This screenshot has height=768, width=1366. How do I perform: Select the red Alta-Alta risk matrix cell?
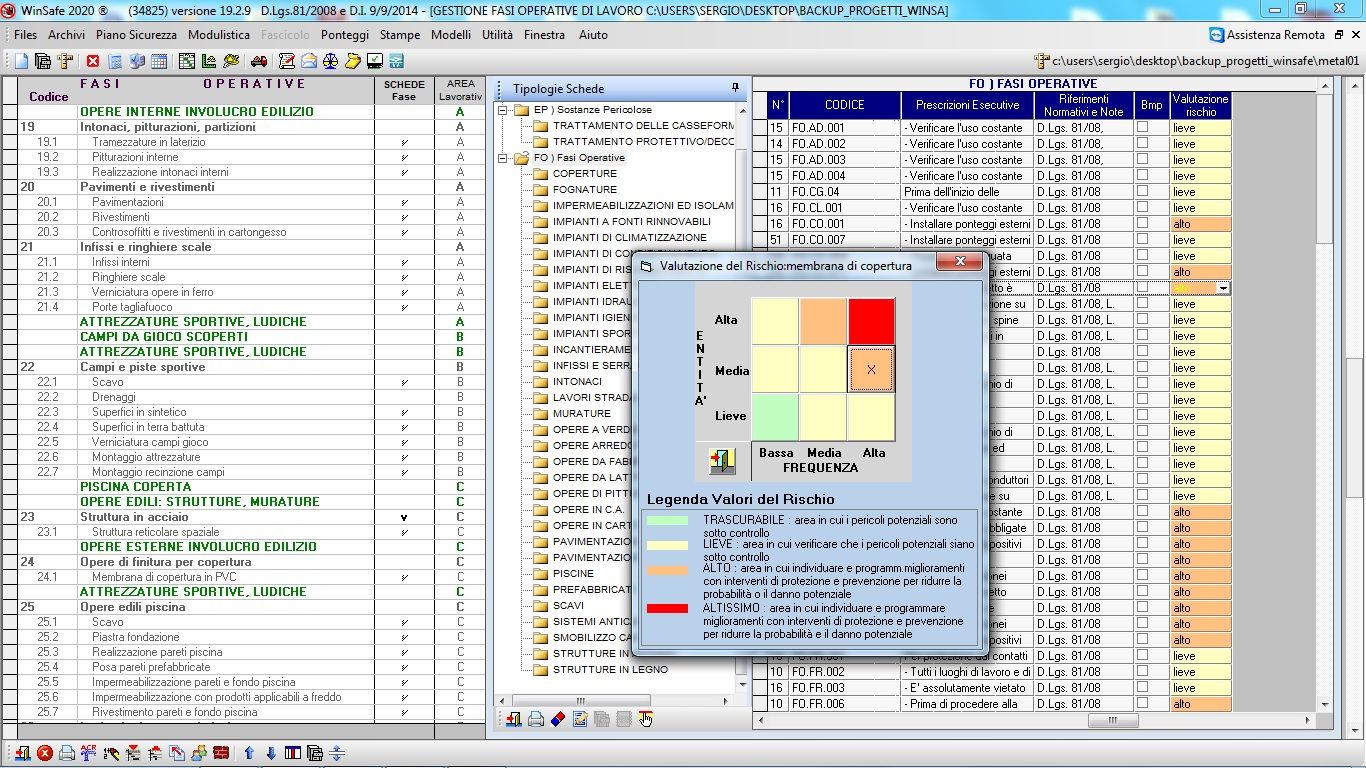click(870, 321)
